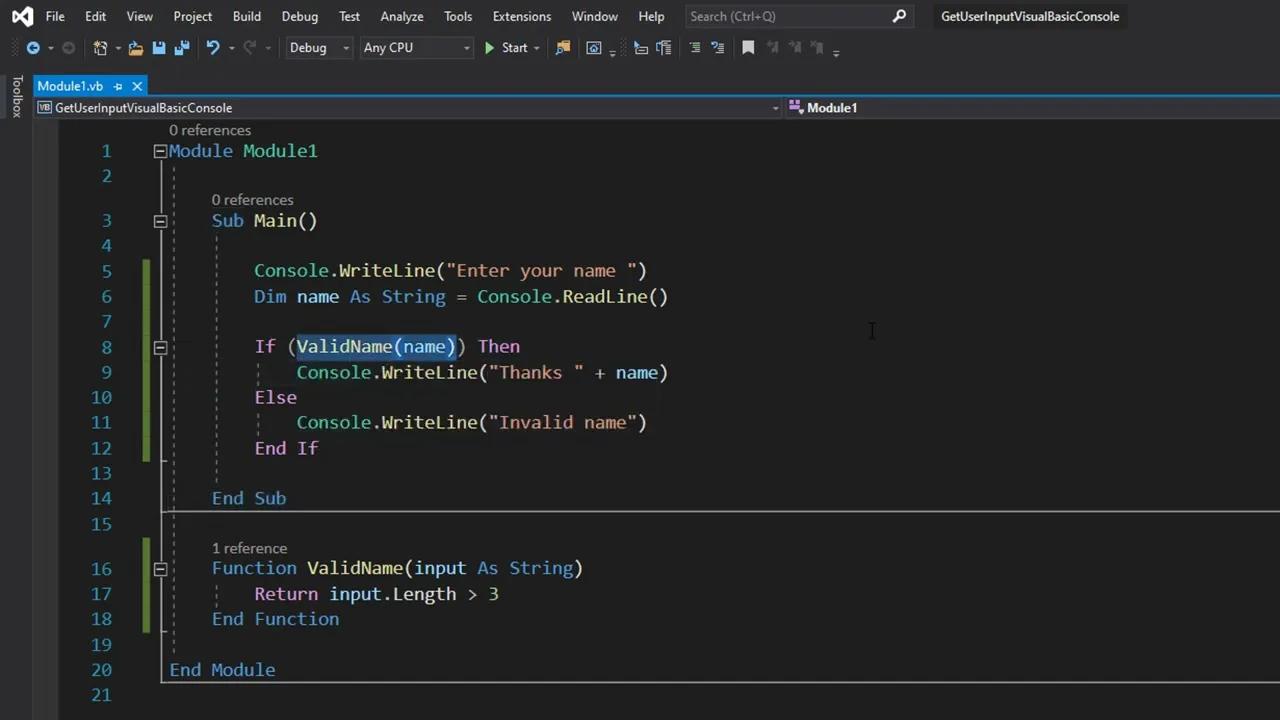Open the Build menu
The image size is (1280, 720).
pos(246,16)
